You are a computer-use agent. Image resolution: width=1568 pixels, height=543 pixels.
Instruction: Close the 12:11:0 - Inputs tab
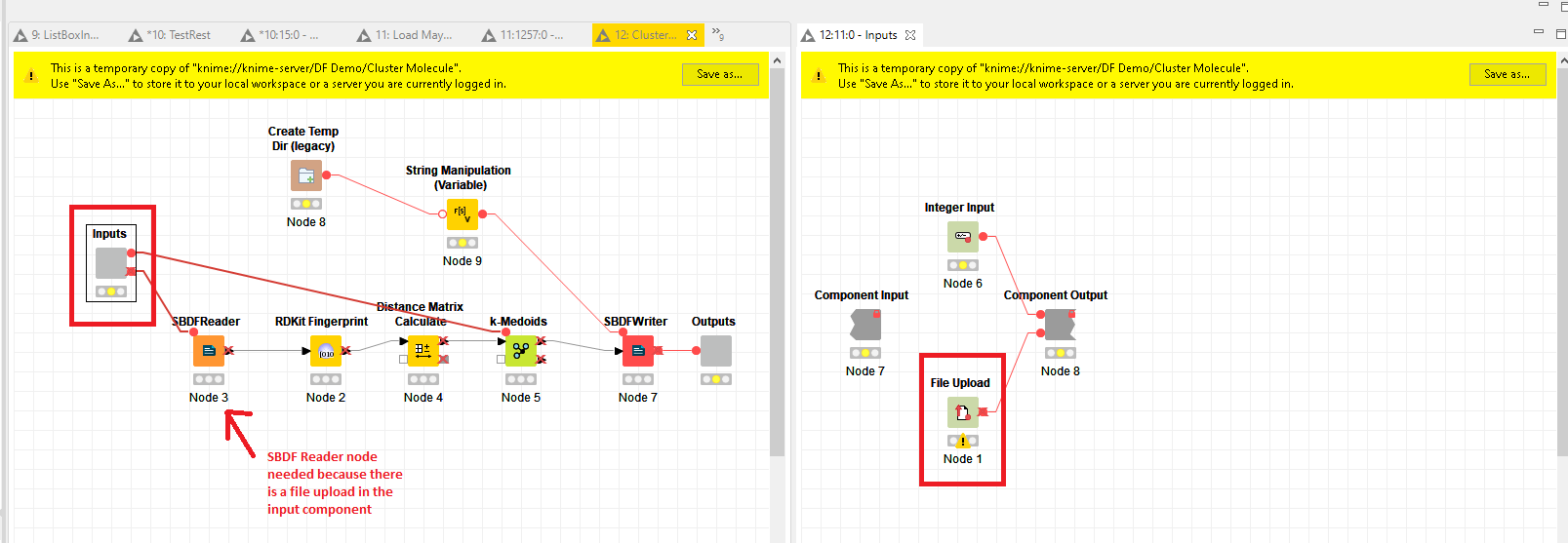pos(910,35)
